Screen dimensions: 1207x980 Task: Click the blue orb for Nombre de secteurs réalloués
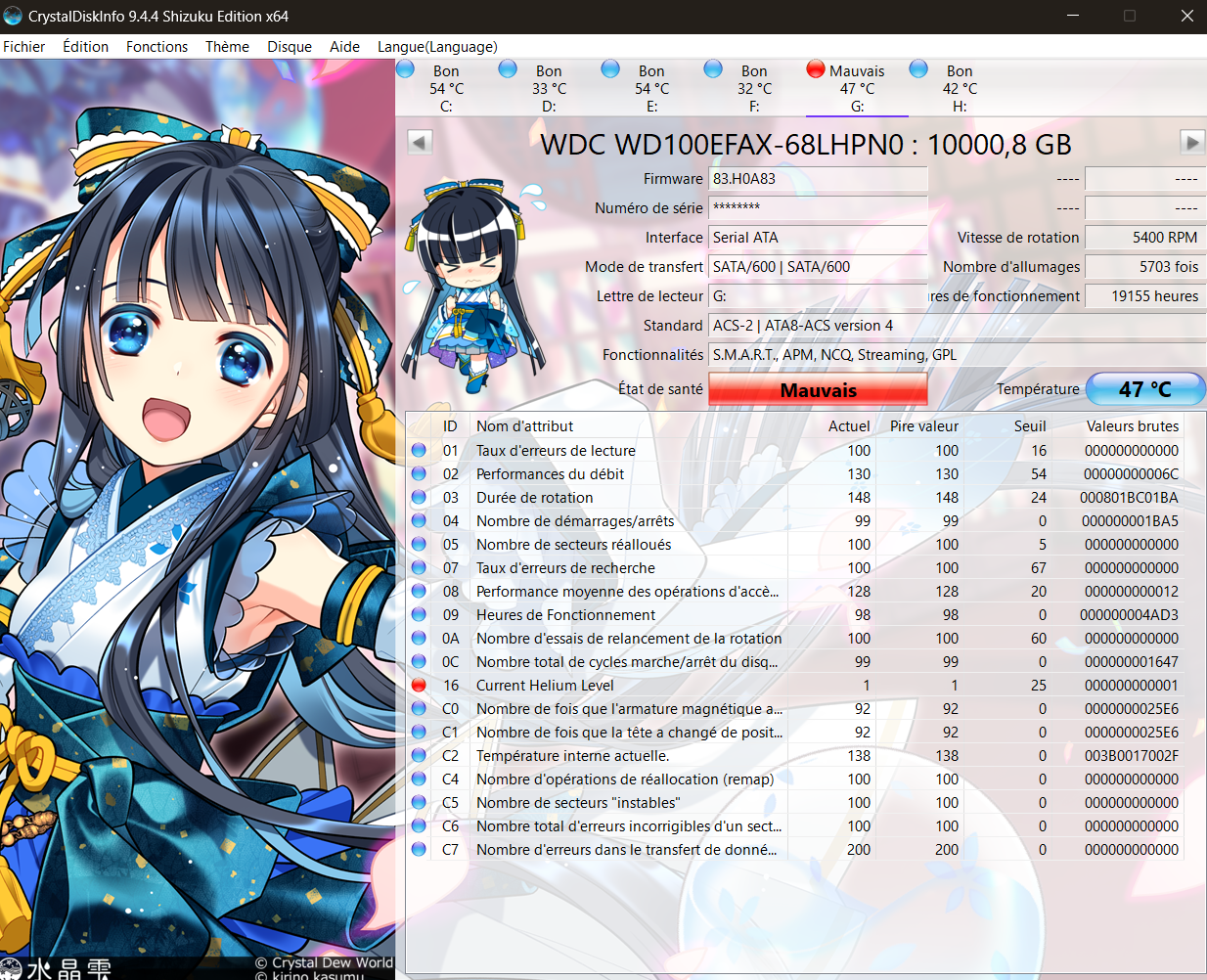419,545
